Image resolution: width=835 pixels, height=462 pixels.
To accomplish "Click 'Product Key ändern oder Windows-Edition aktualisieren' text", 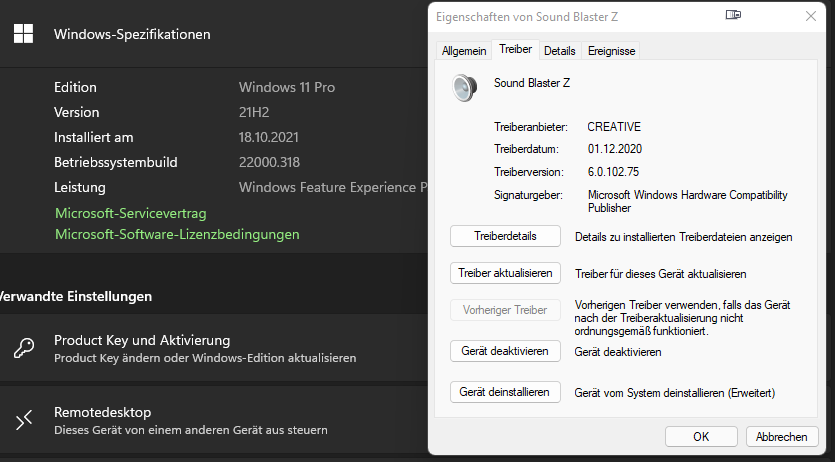I will (205, 358).
